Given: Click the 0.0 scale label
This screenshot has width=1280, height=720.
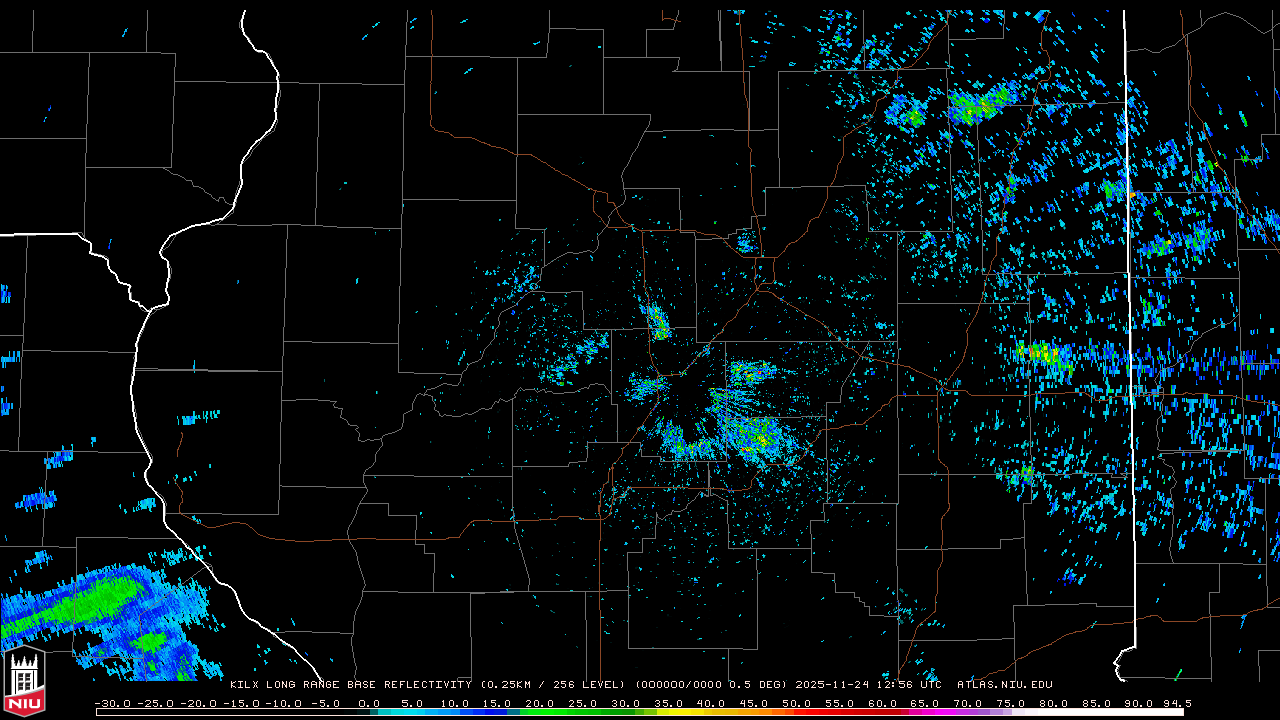Looking at the screenshot, I should coord(369,703).
